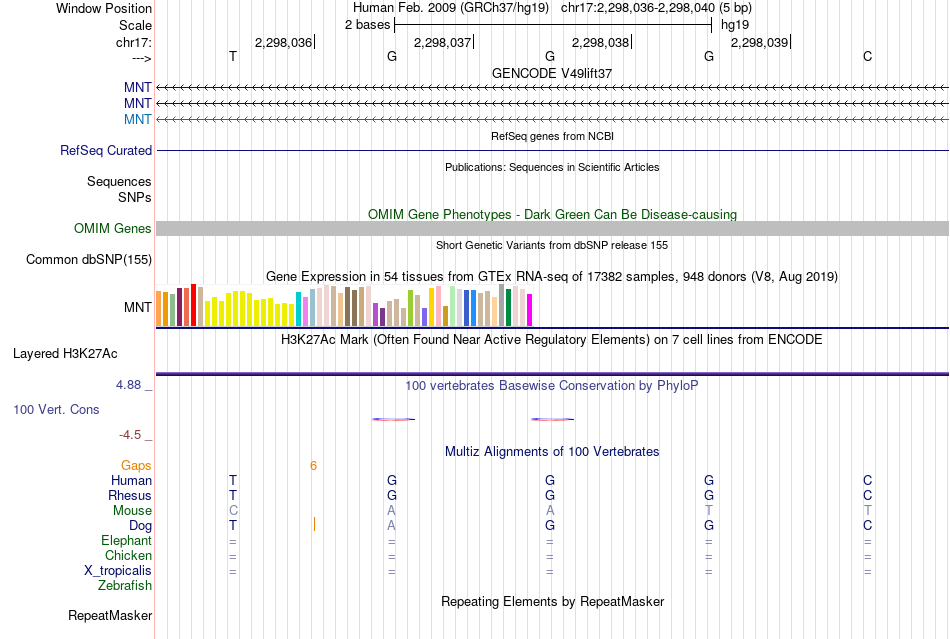Select the Human species label
The width and height of the screenshot is (950, 639).
point(131,480)
